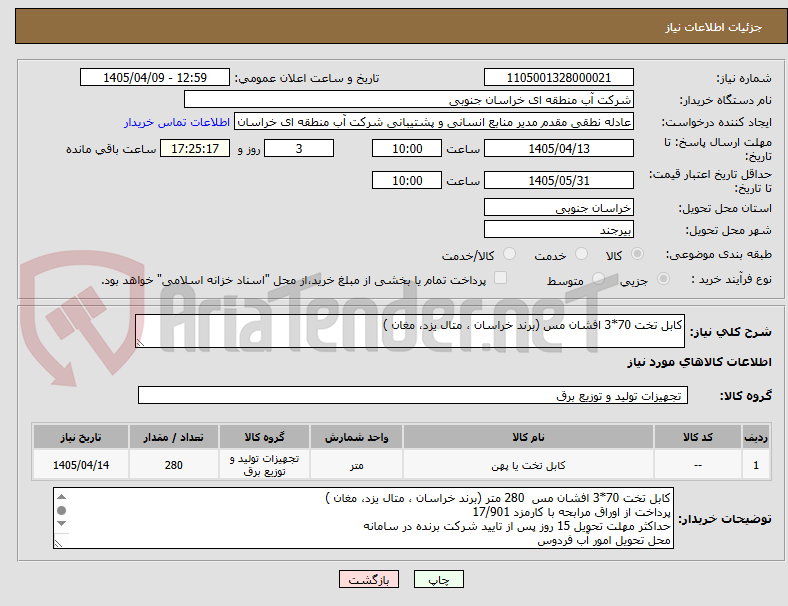The height and width of the screenshot is (606, 788).
Task: Click the delivery city field بیرجند
Action: [x=558, y=230]
